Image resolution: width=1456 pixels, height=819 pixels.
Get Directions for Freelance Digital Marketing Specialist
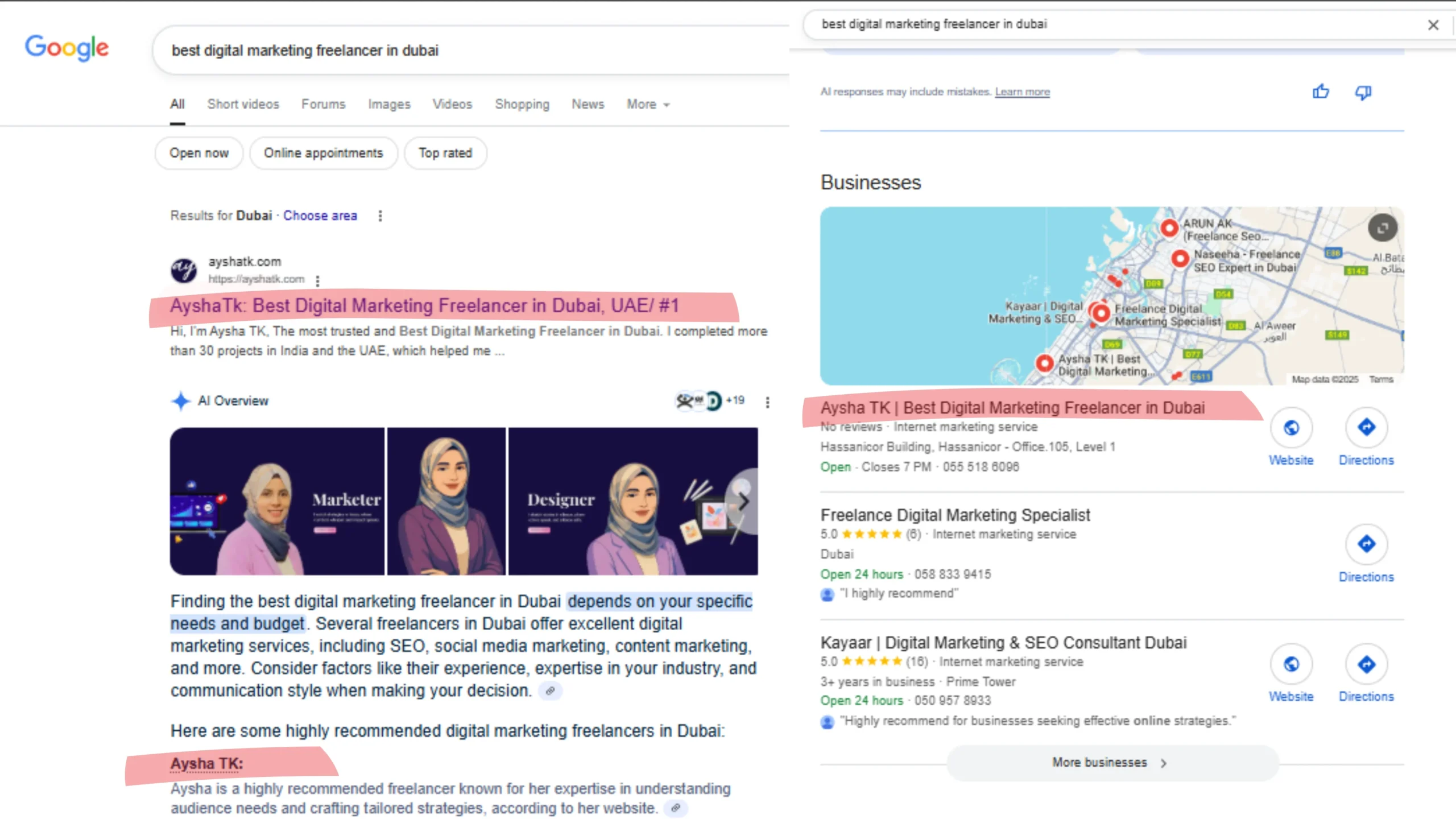pyautogui.click(x=1366, y=544)
